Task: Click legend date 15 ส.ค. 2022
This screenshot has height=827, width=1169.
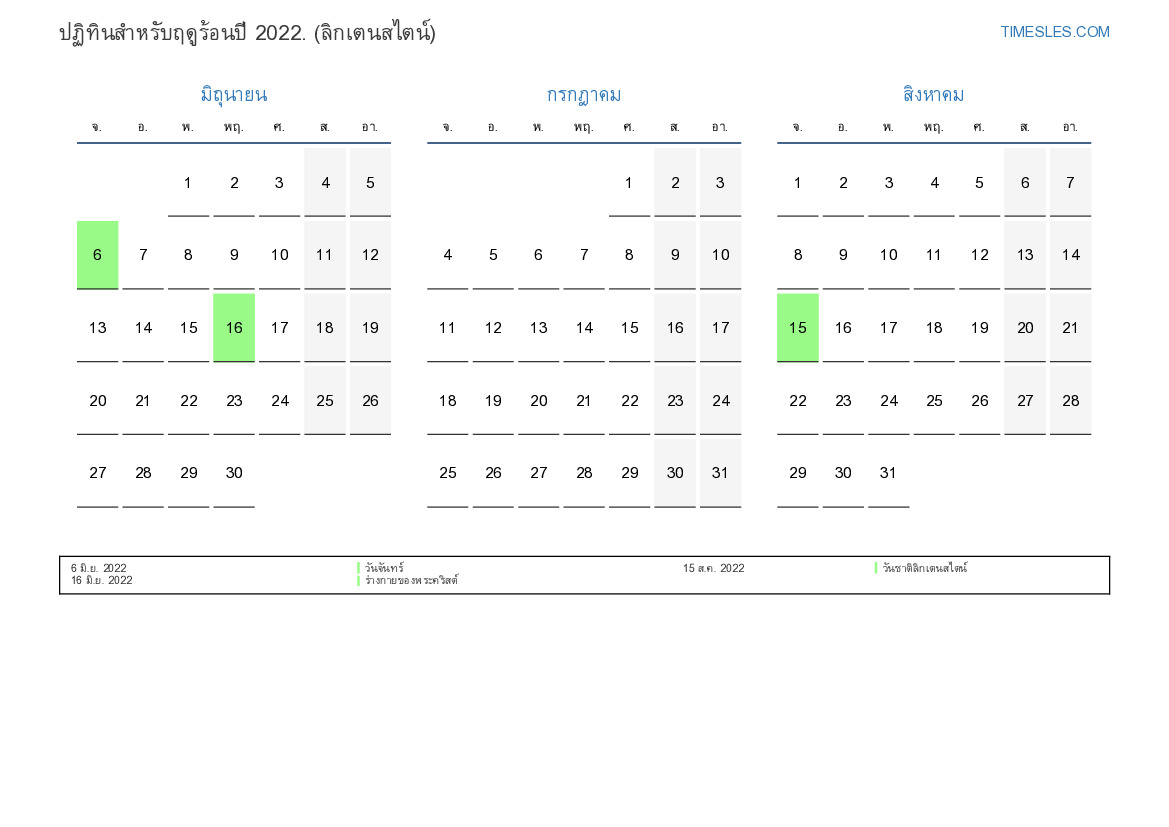Action: (713, 568)
